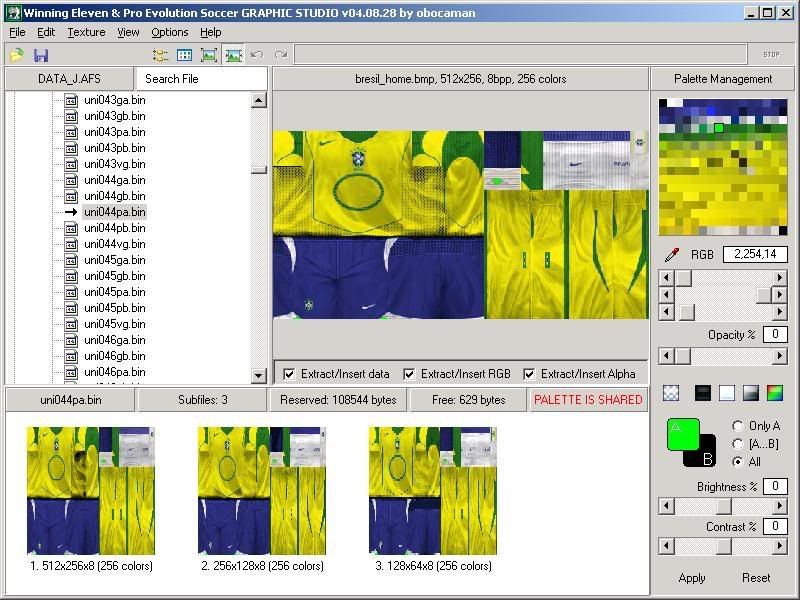Click the highlighted green cell in the palette grid
The image size is (800, 600).
pyautogui.click(x=719, y=127)
